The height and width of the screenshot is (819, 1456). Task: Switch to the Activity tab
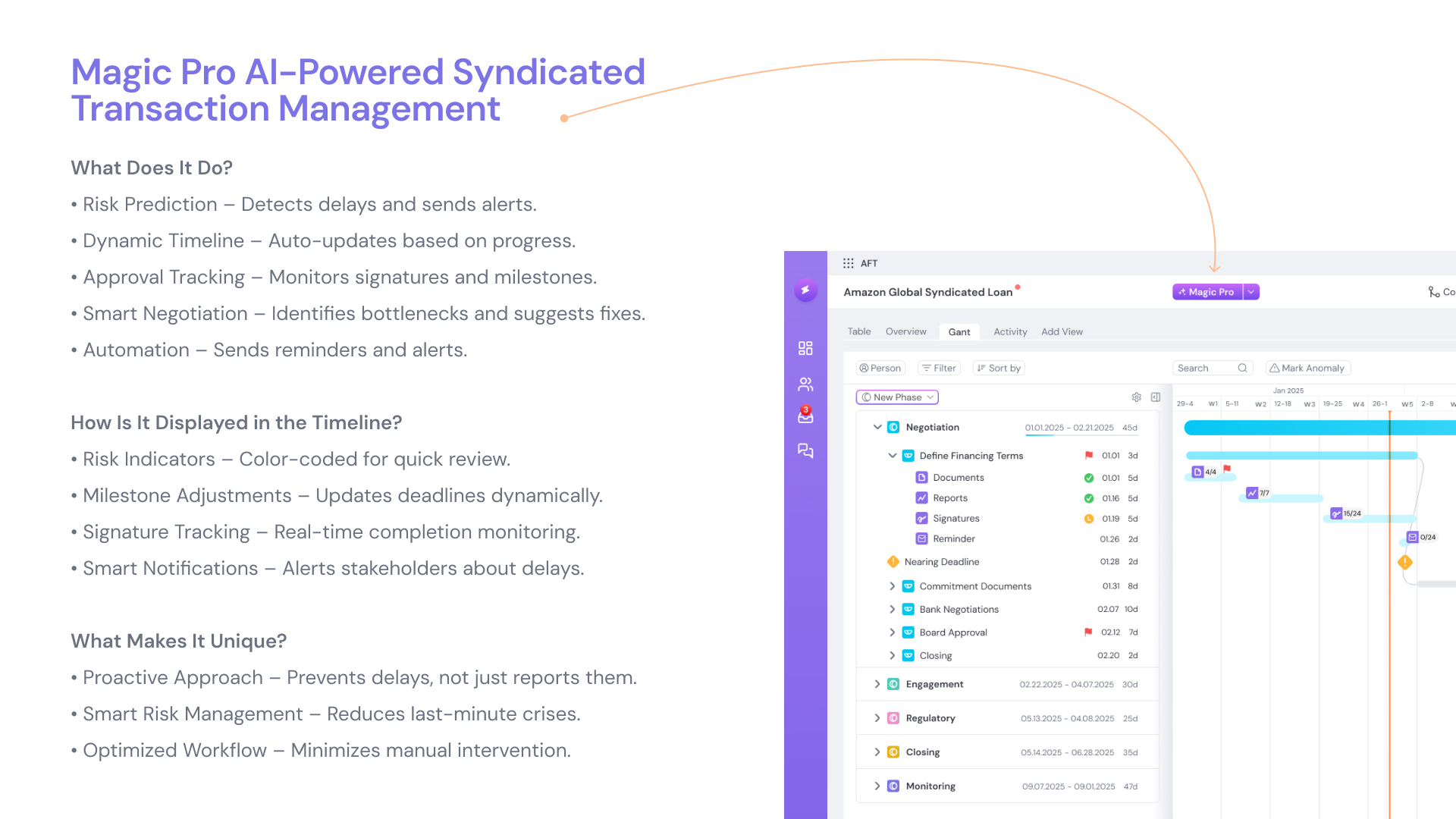[1010, 331]
